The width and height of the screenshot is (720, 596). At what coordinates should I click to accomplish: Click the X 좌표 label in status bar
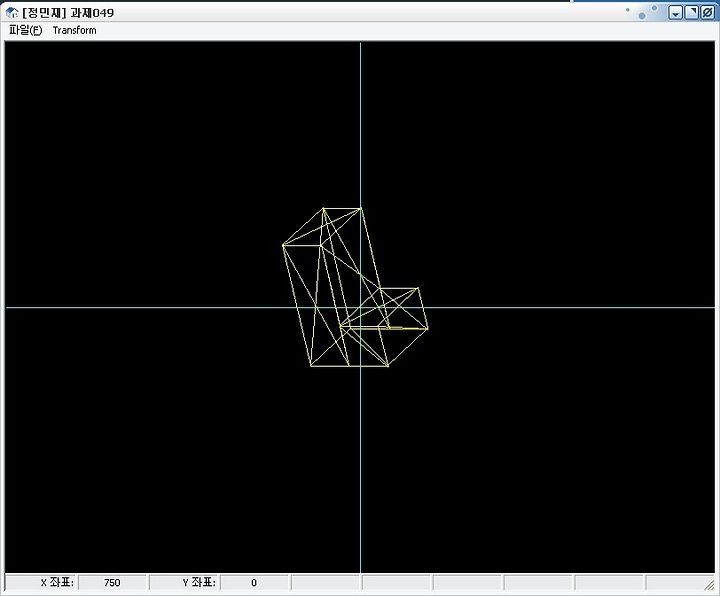click(x=57, y=582)
